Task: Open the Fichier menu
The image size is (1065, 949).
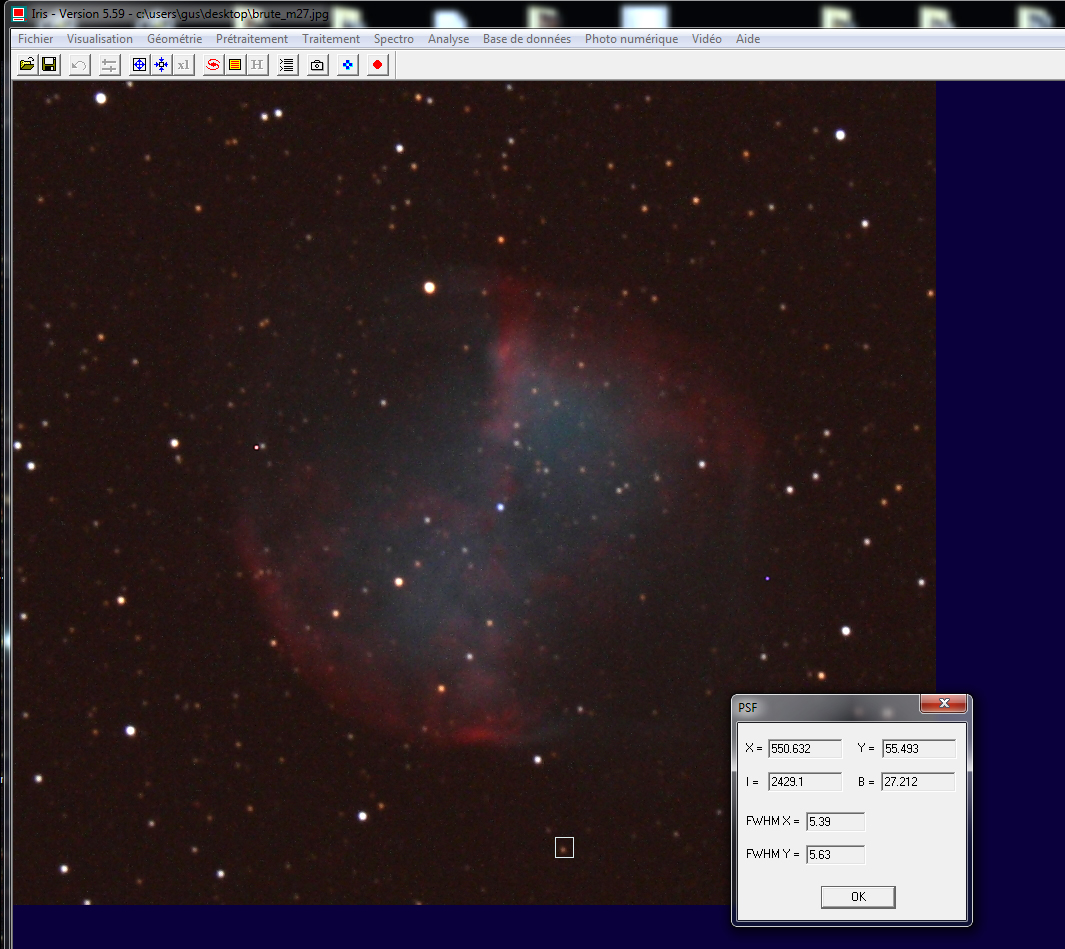Action: [35, 39]
